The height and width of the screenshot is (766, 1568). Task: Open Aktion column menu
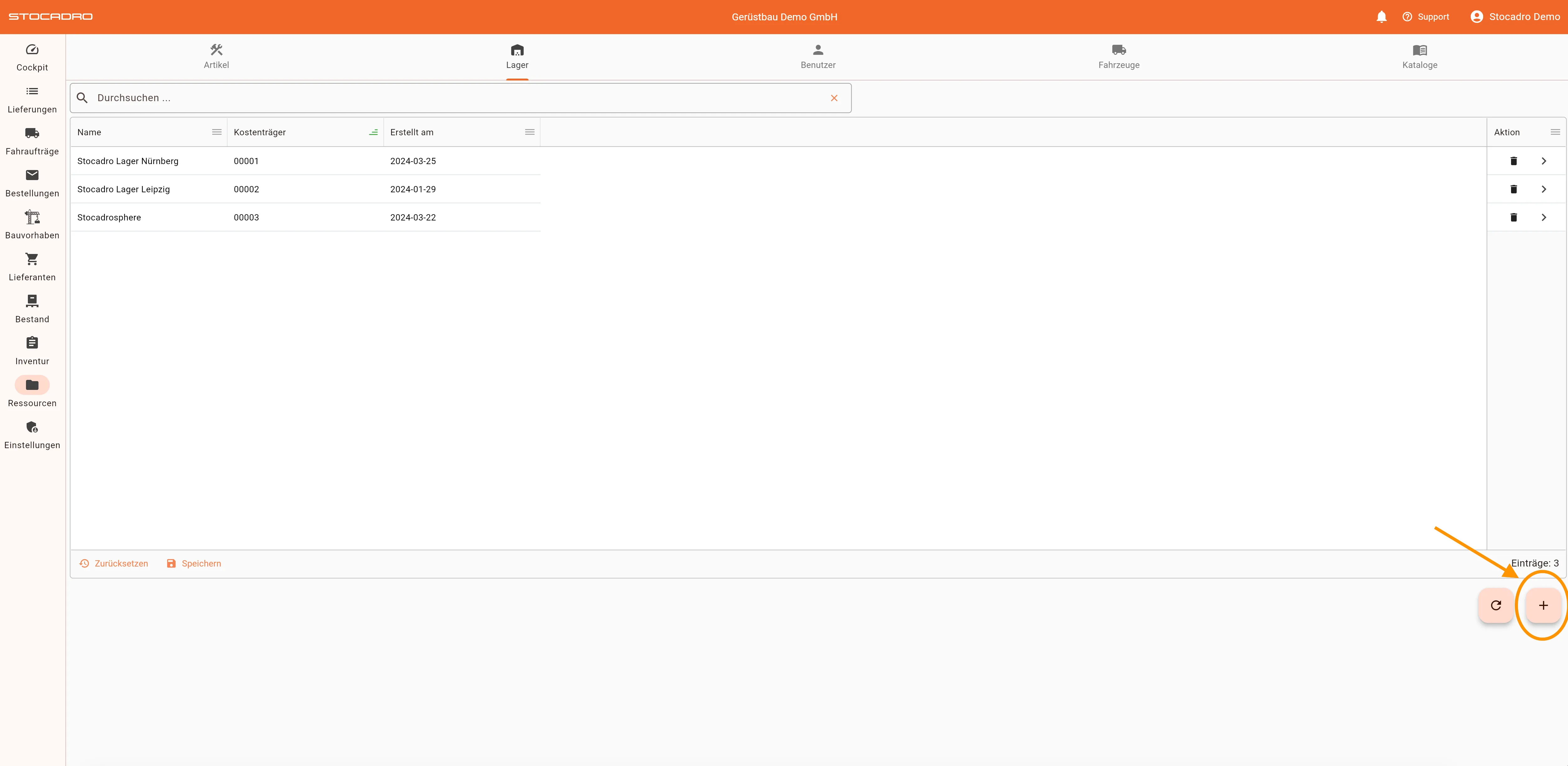coord(1555,132)
